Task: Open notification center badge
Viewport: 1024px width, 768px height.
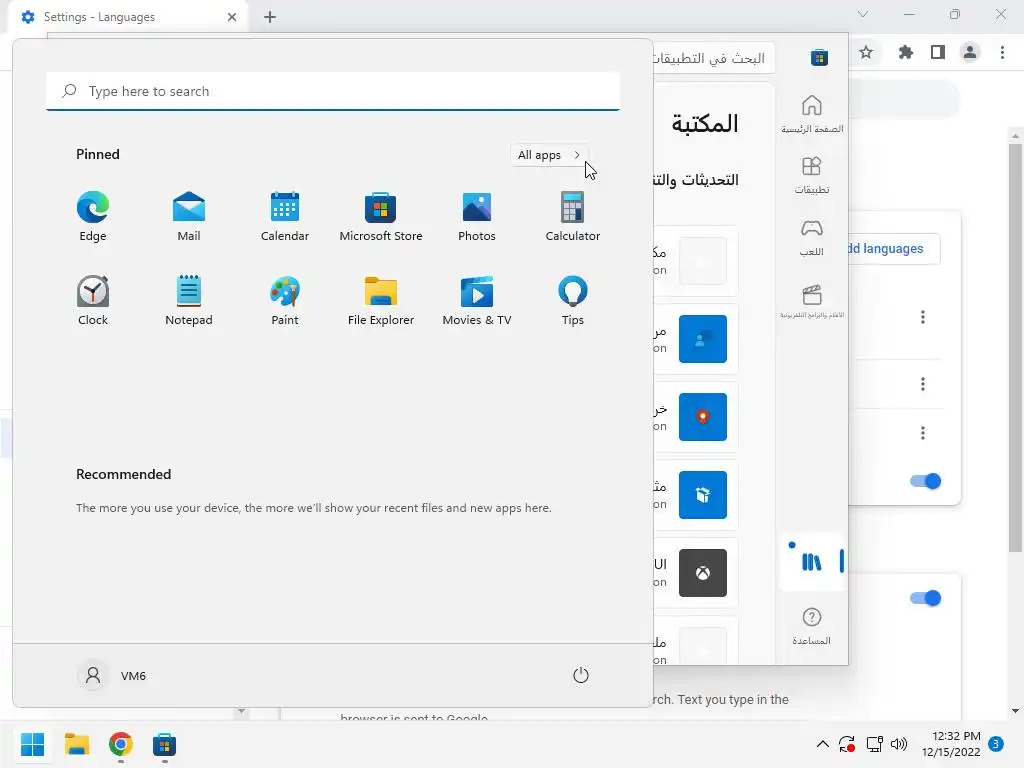Action: (x=996, y=744)
